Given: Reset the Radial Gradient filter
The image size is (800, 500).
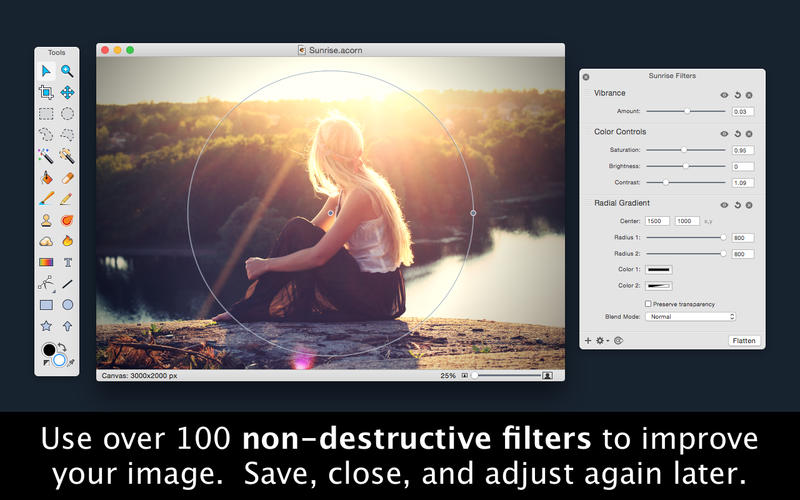Looking at the screenshot, I should coord(737,205).
